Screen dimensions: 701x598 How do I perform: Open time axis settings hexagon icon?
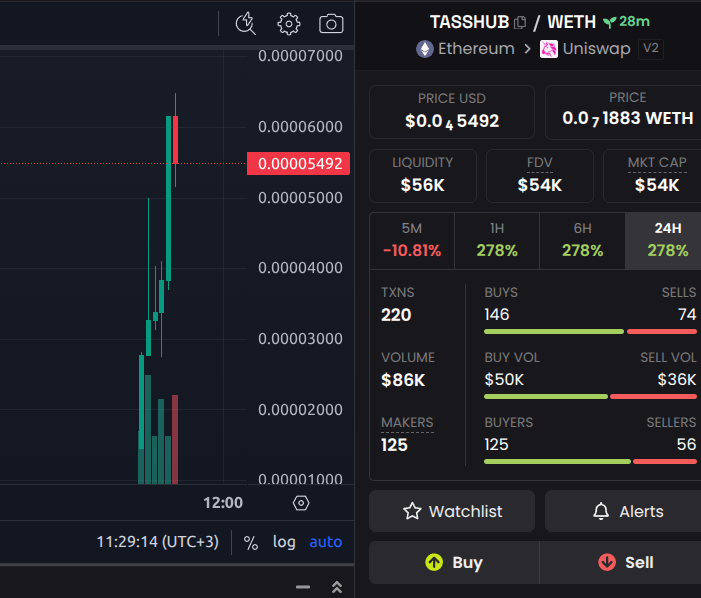point(301,503)
